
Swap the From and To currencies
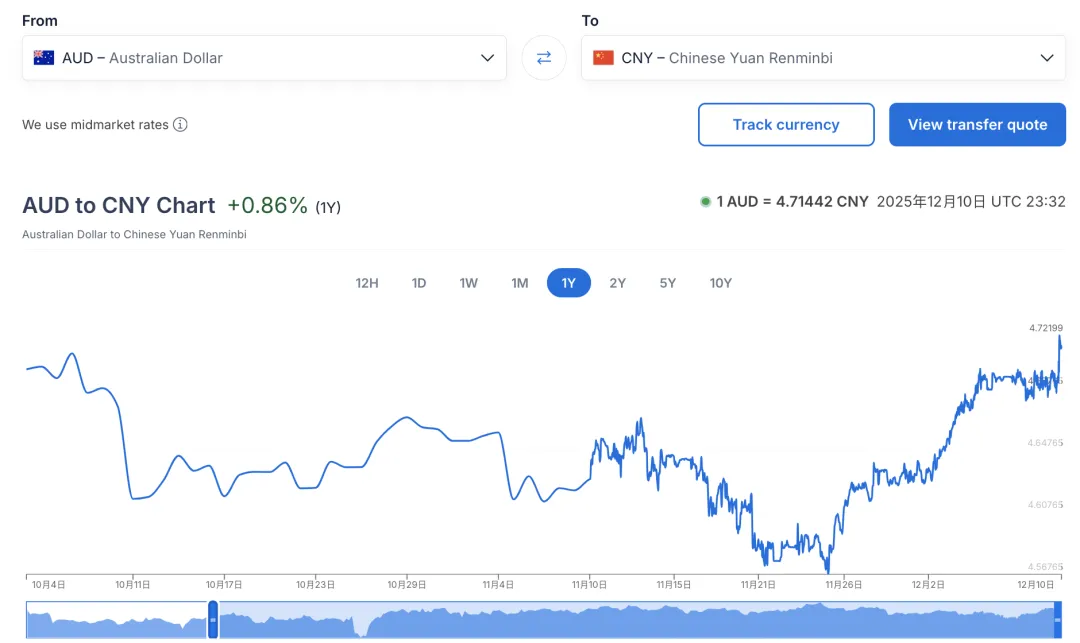pyautogui.click(x=544, y=58)
